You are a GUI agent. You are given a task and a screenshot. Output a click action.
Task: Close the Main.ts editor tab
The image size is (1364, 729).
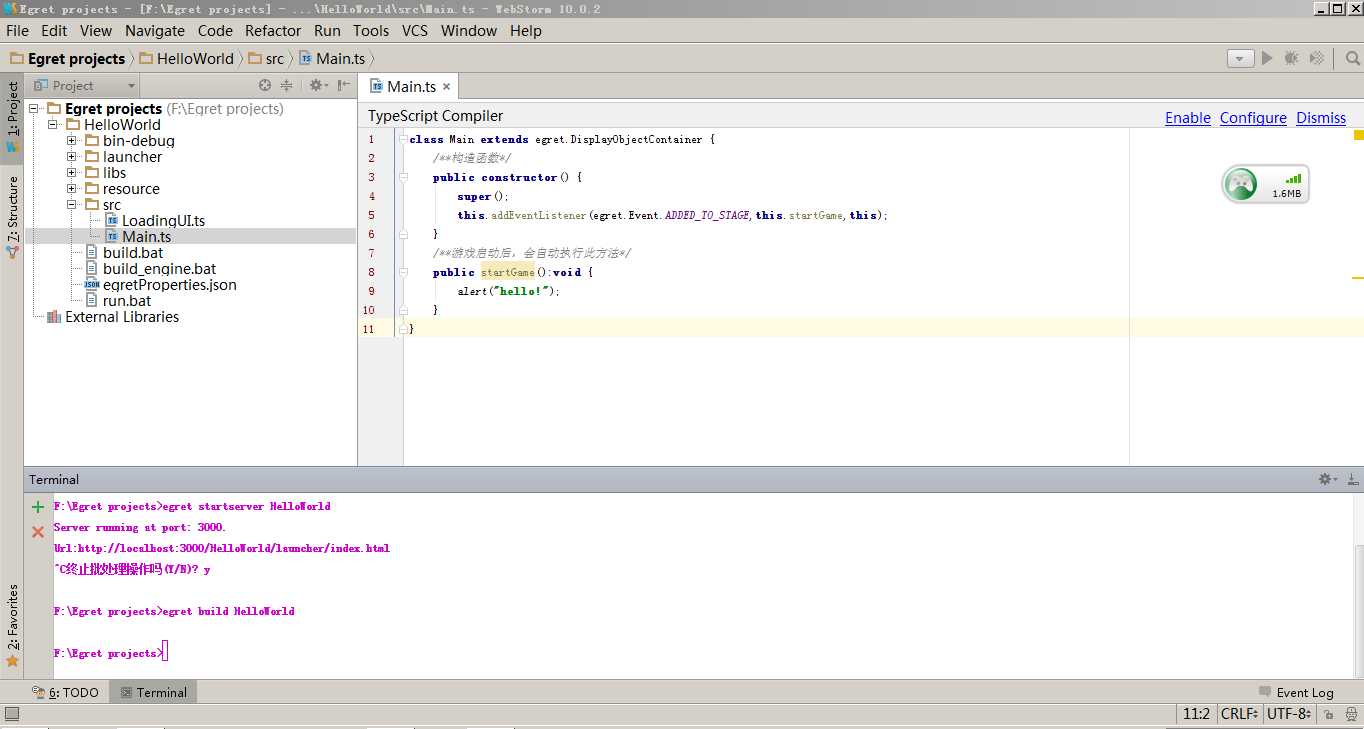coord(446,87)
